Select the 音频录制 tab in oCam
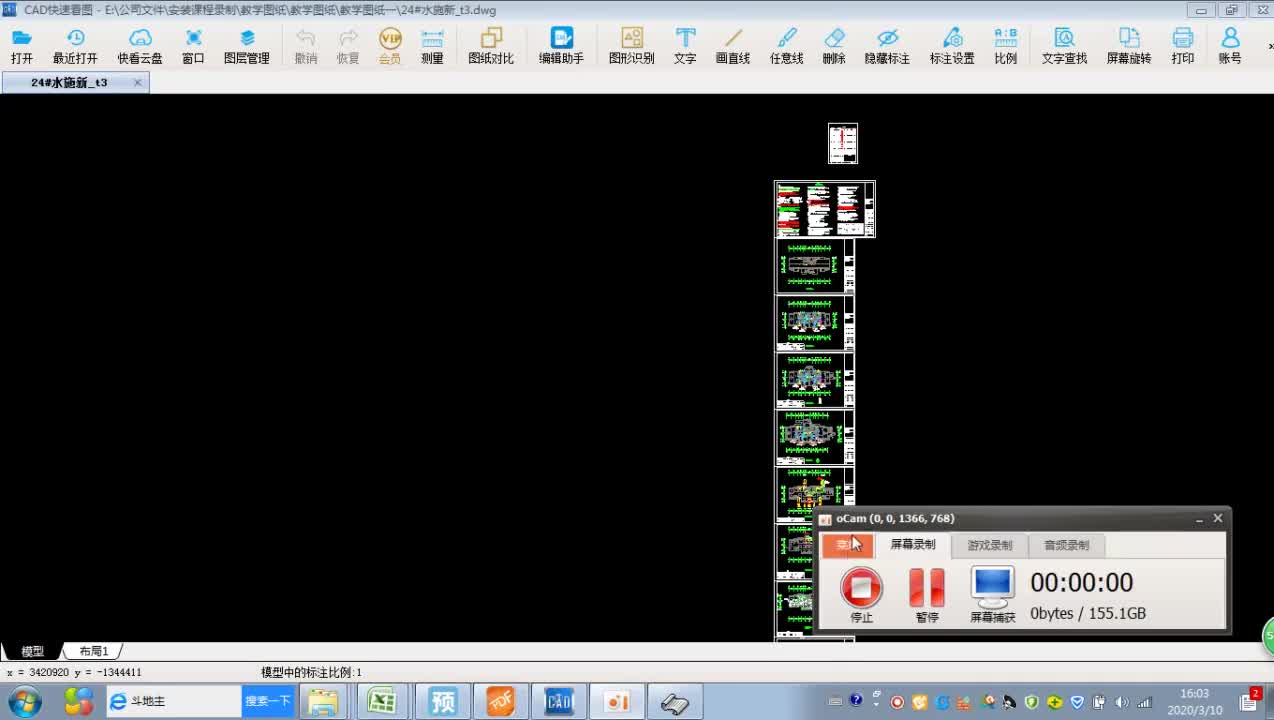The width and height of the screenshot is (1274, 720). click(1066, 545)
